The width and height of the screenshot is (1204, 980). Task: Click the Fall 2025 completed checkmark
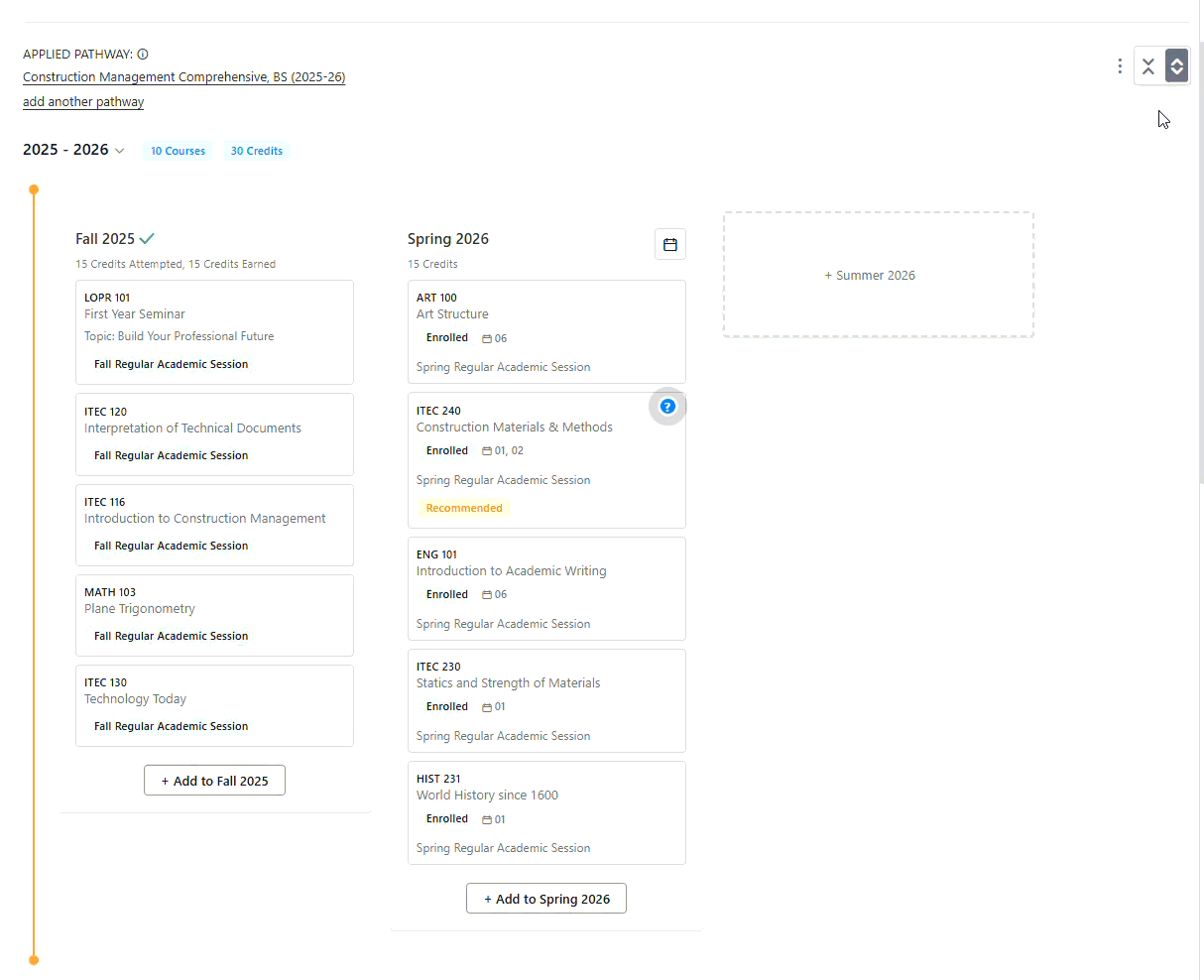tap(147, 239)
